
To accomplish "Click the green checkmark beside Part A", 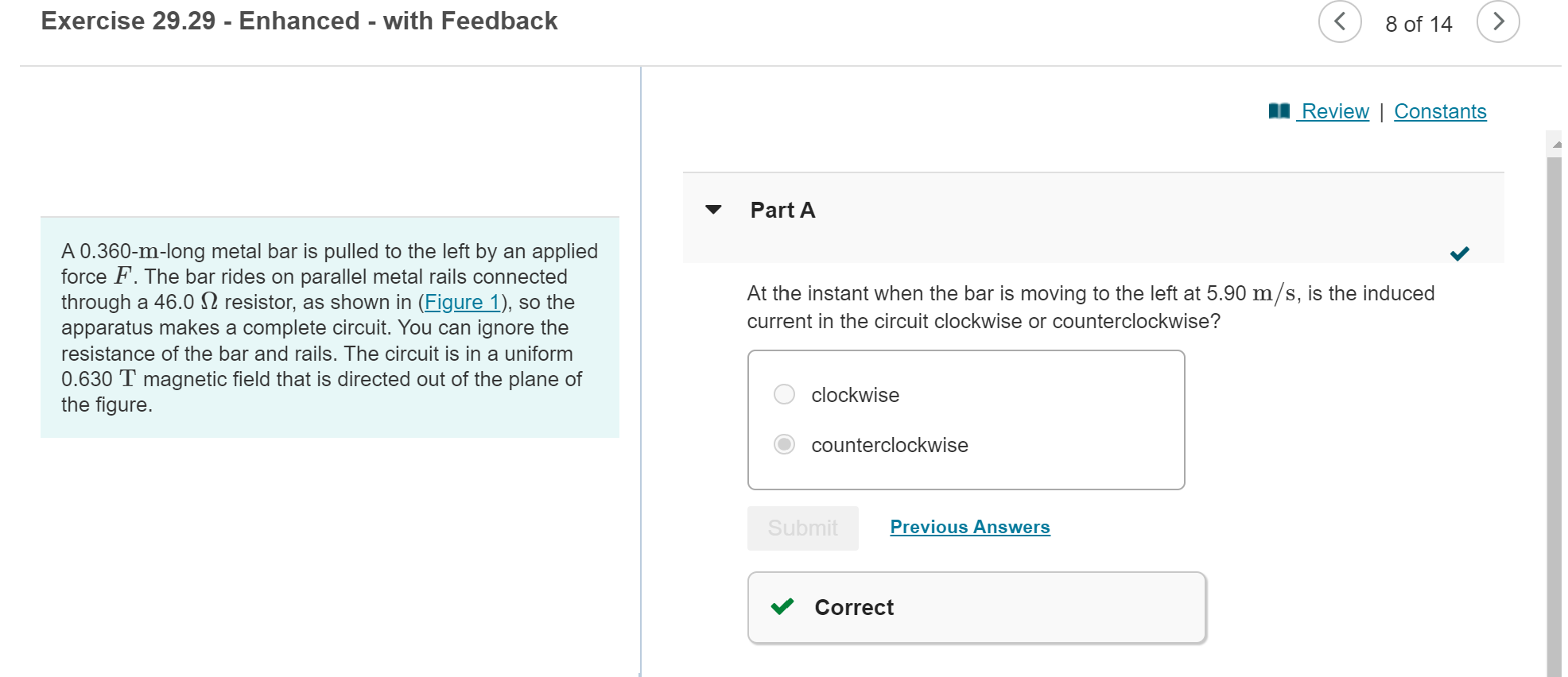I will pyautogui.click(x=1459, y=254).
